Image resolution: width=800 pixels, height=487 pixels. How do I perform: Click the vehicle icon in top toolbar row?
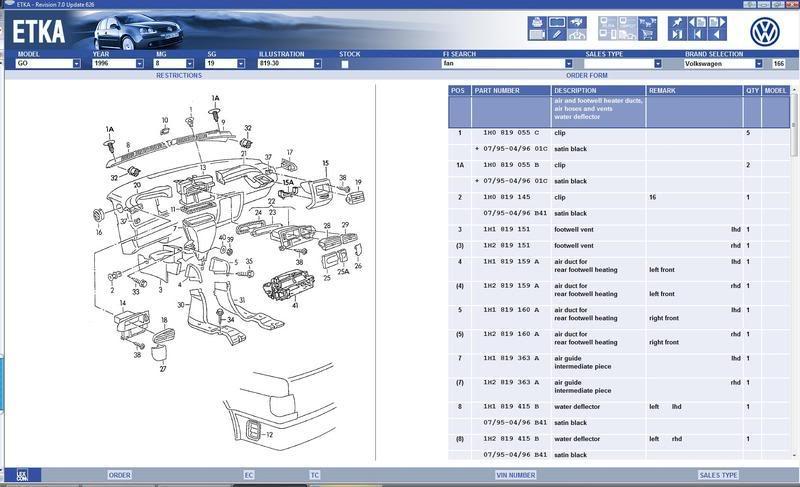coord(577,22)
